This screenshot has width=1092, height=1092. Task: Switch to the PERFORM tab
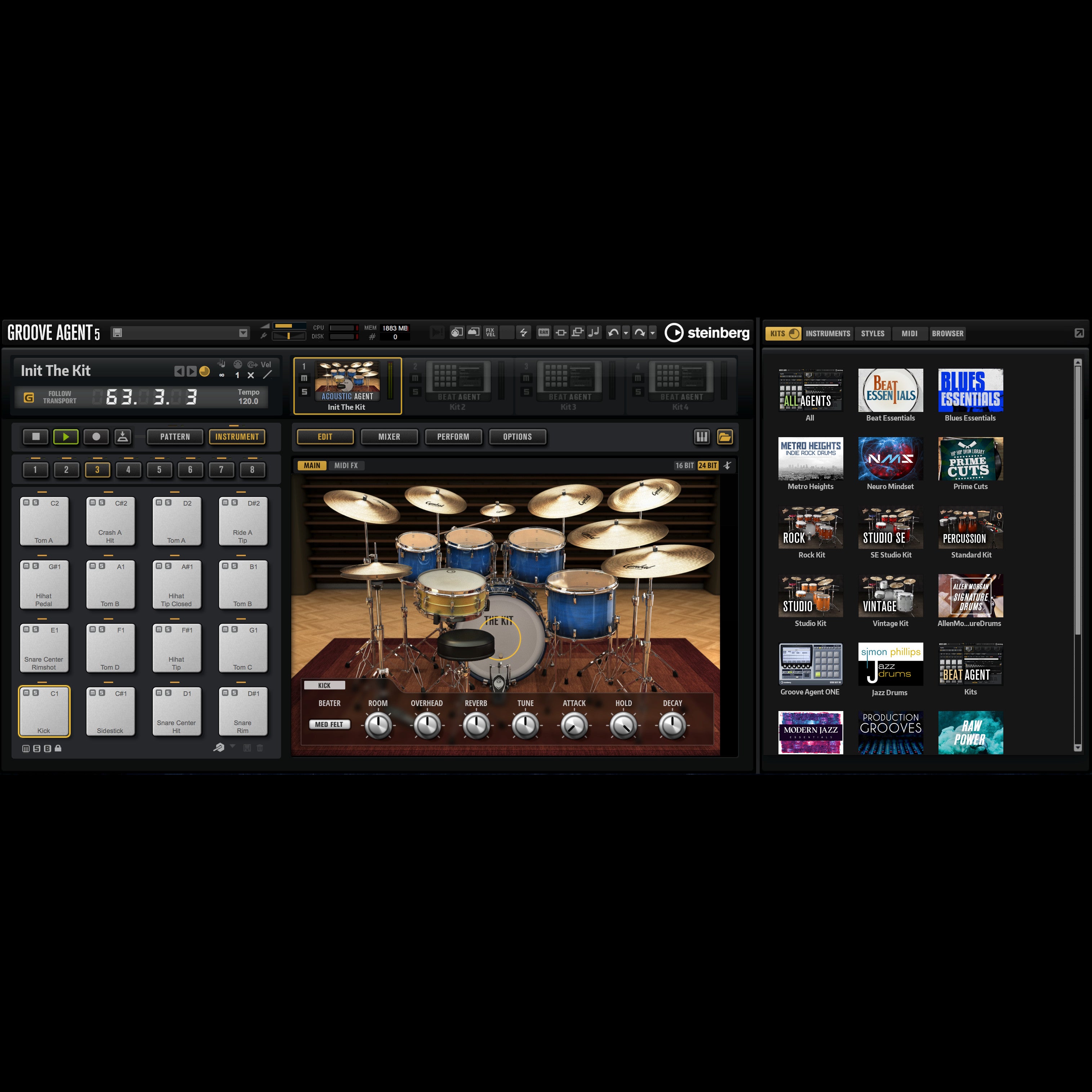[x=453, y=437]
